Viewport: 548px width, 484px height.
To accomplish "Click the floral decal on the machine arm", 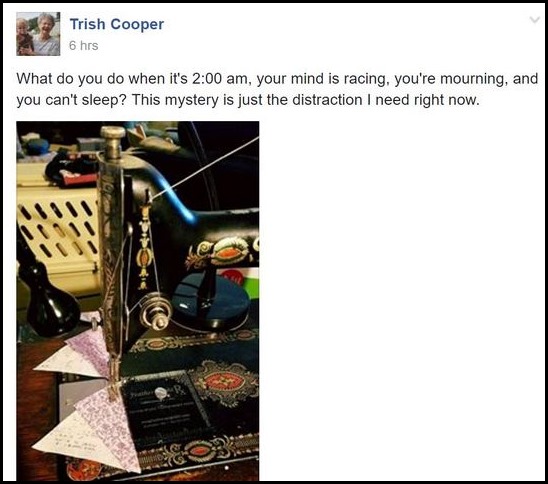I will pos(224,251).
